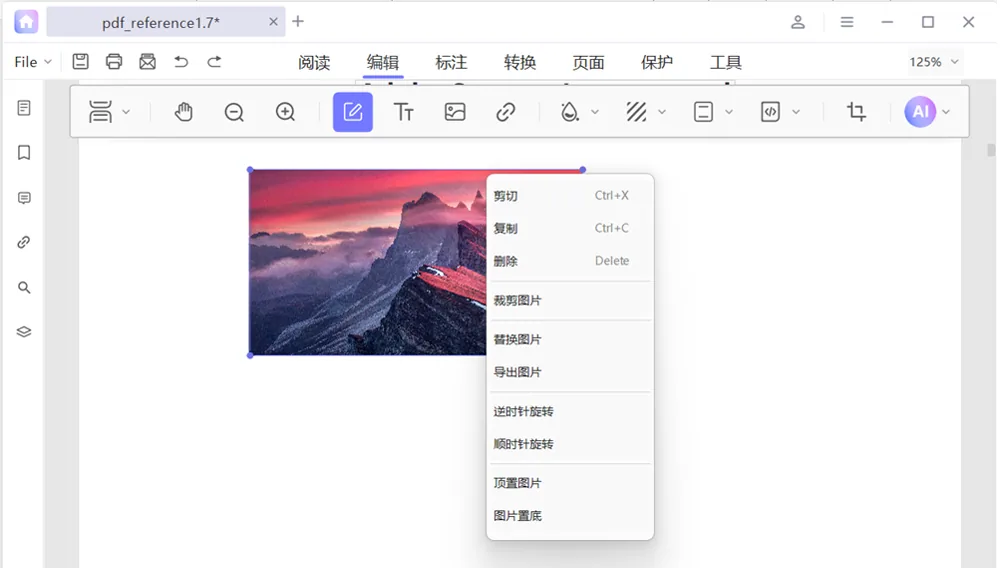Click the home icon

[x=26, y=22]
